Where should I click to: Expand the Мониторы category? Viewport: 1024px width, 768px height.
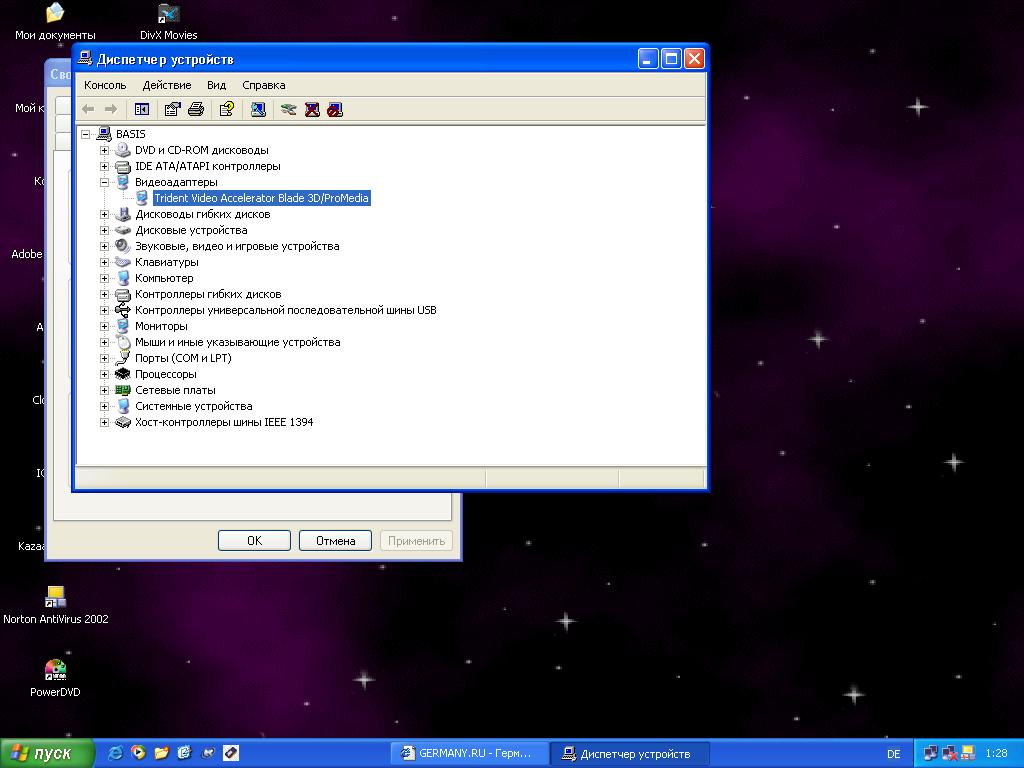click(x=104, y=327)
